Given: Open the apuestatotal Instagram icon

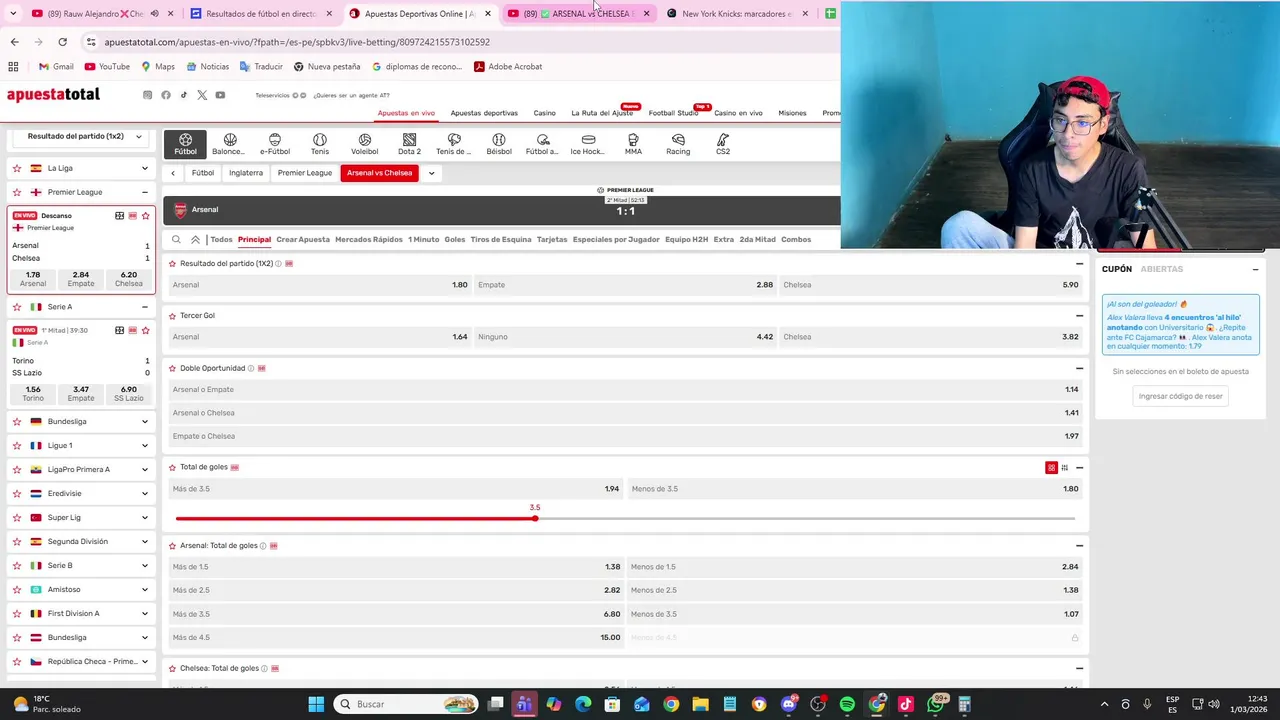Looking at the screenshot, I should (147, 95).
